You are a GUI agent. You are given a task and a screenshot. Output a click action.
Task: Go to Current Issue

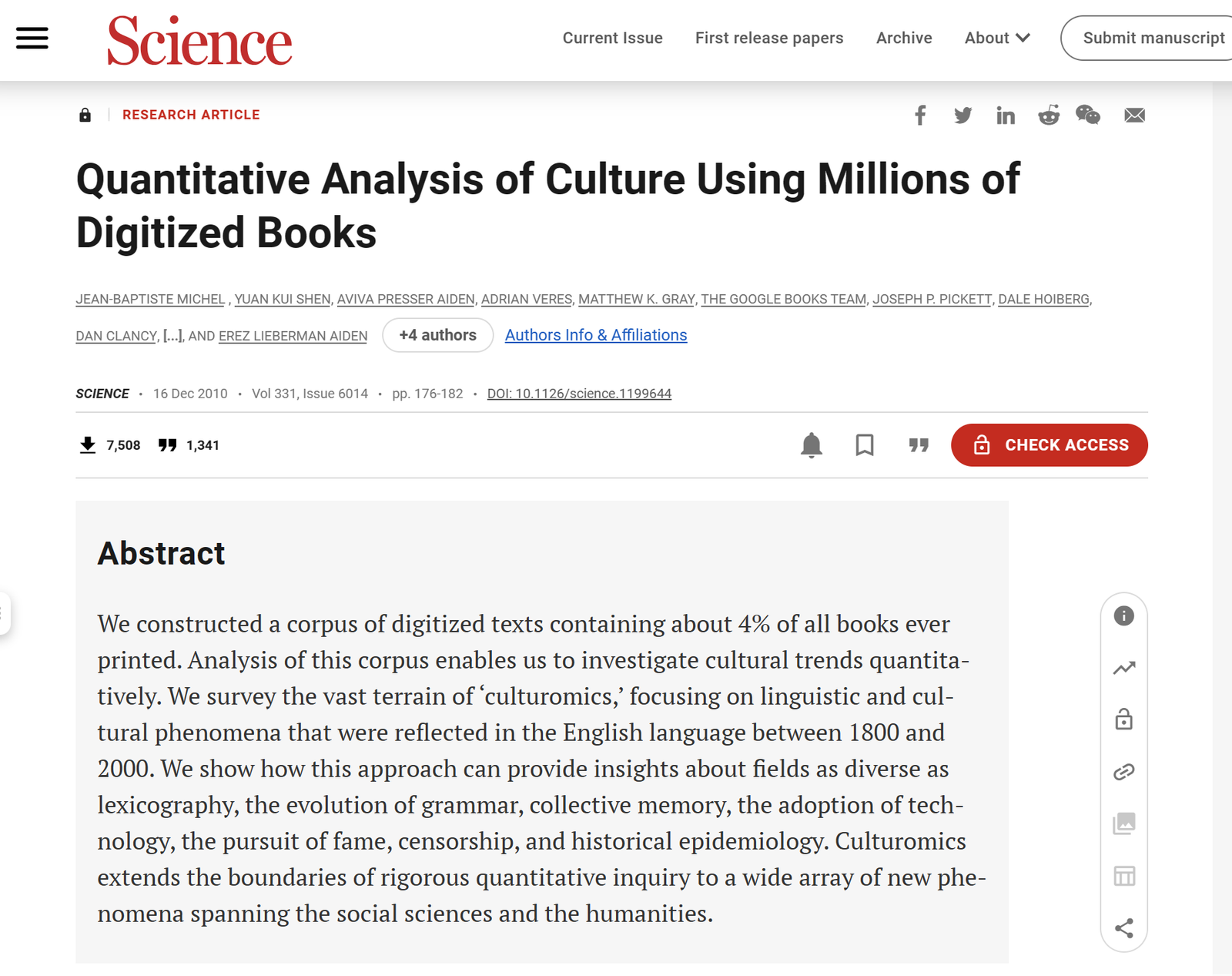(612, 38)
